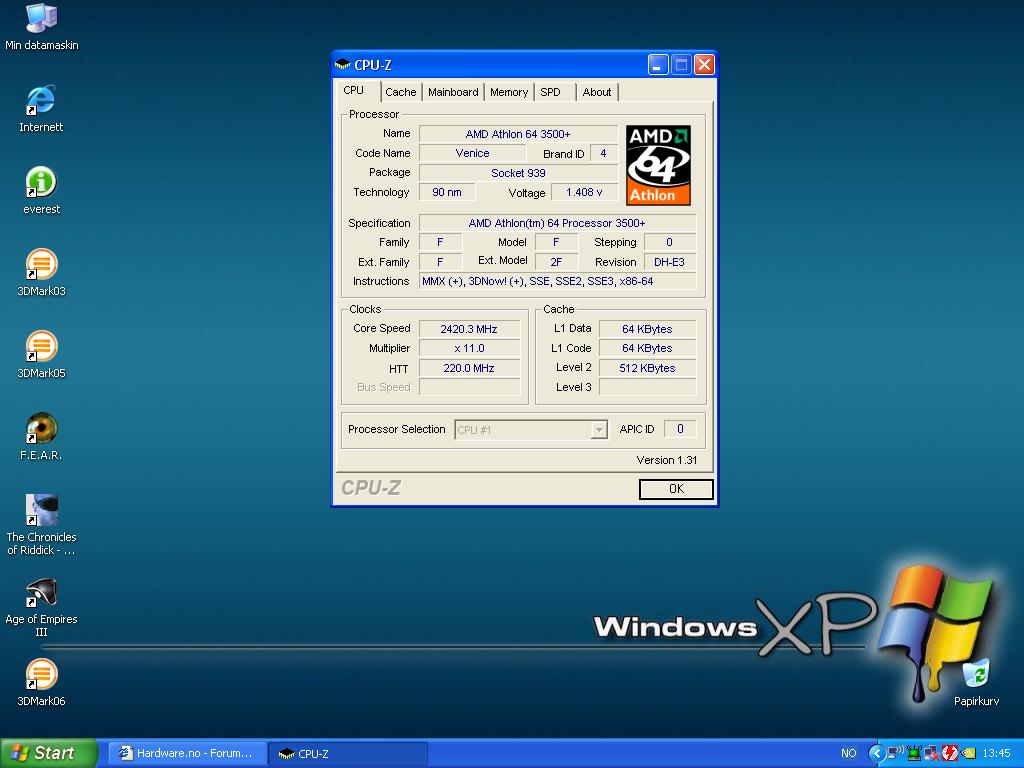Image resolution: width=1024 pixels, height=768 pixels.
Task: Click the NVIDIA tray icon
Action: pos(968,753)
